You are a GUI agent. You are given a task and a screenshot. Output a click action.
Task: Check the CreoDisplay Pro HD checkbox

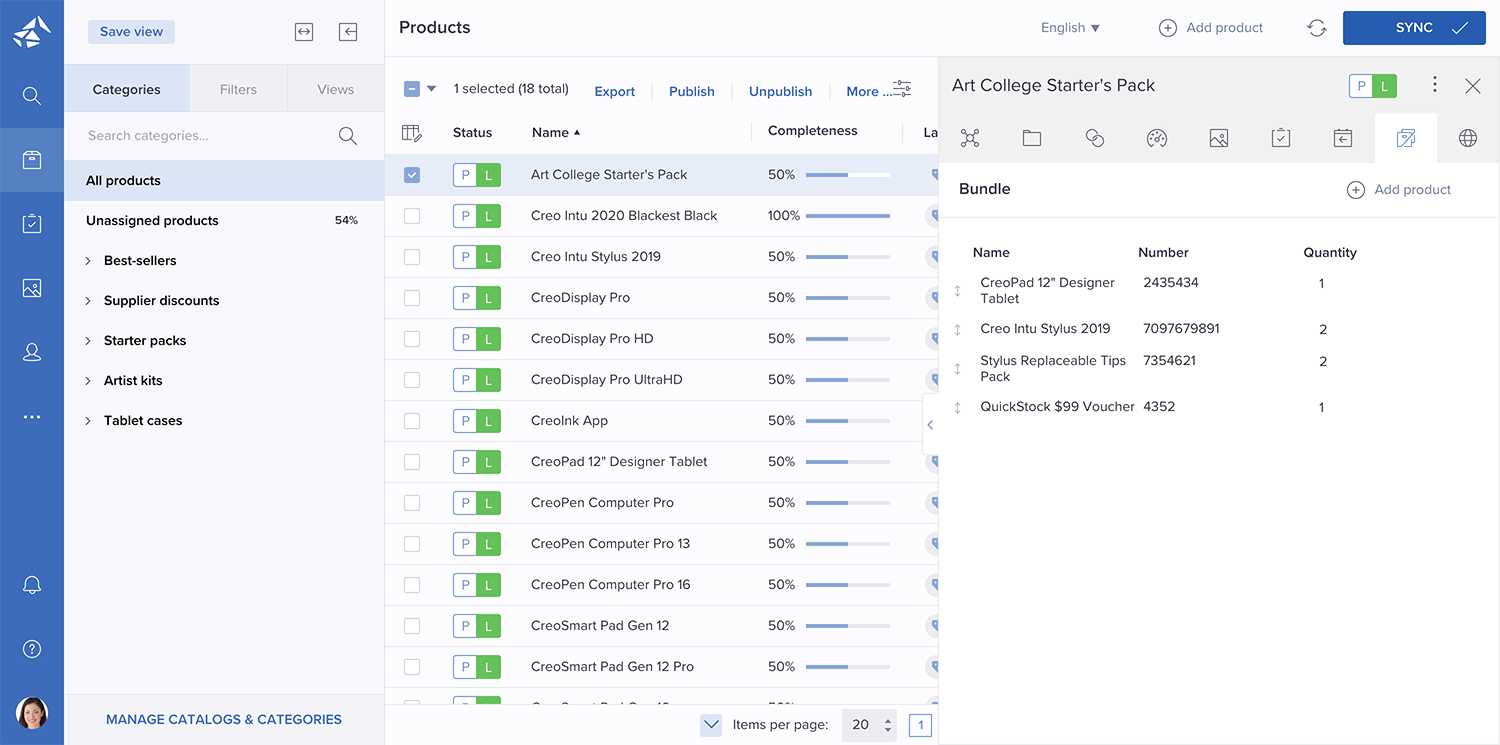click(412, 339)
